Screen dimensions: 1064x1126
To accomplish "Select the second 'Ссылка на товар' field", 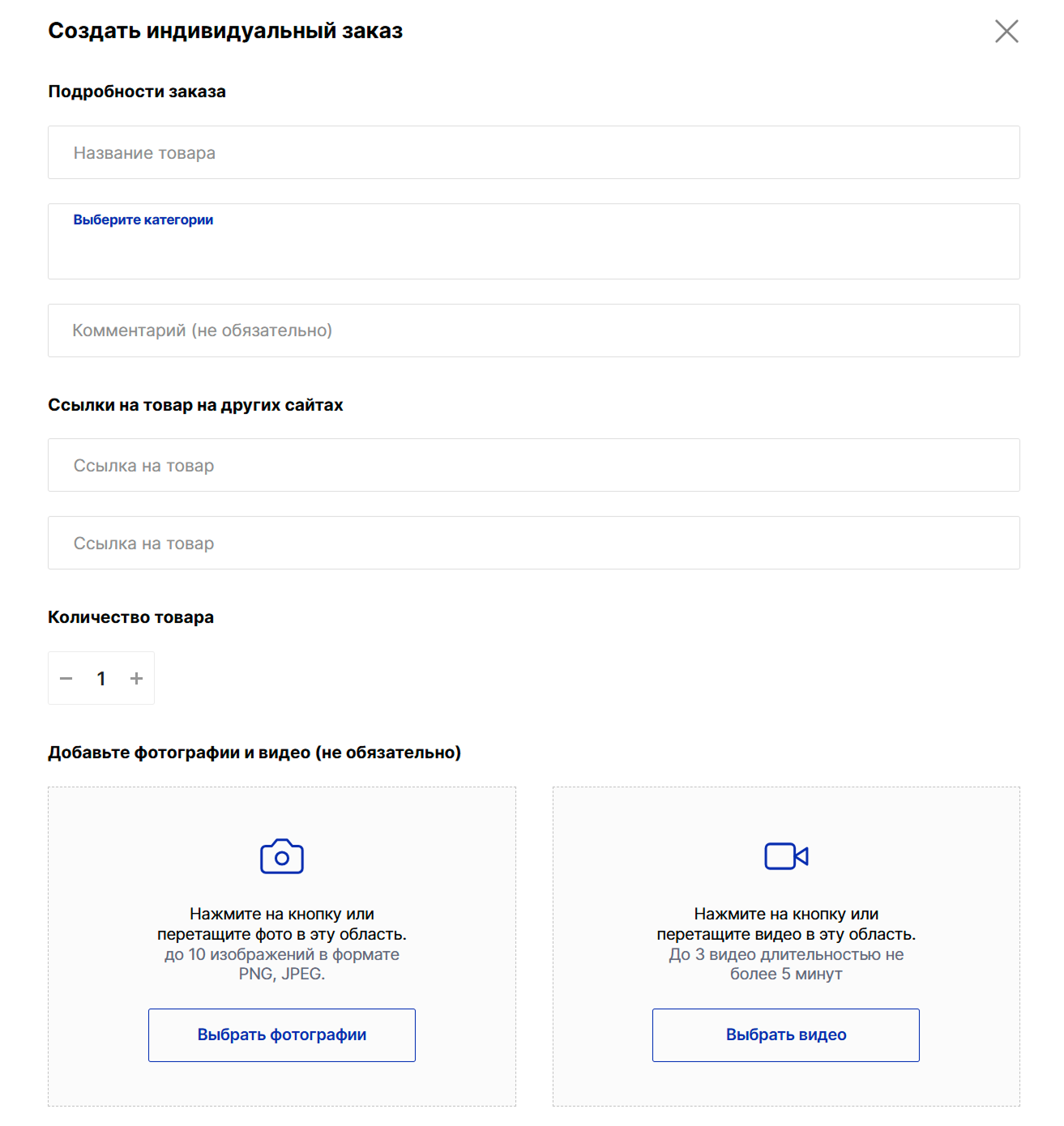I will 533,543.
